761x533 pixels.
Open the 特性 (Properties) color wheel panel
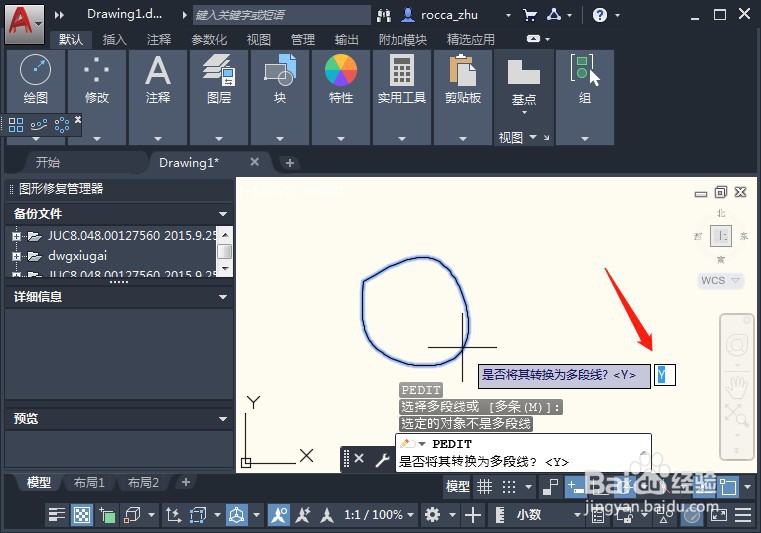click(x=341, y=97)
